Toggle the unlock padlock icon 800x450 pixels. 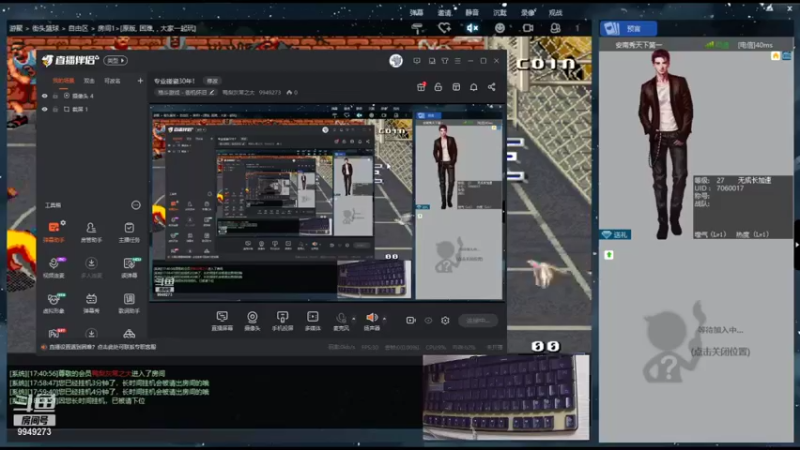(438, 87)
